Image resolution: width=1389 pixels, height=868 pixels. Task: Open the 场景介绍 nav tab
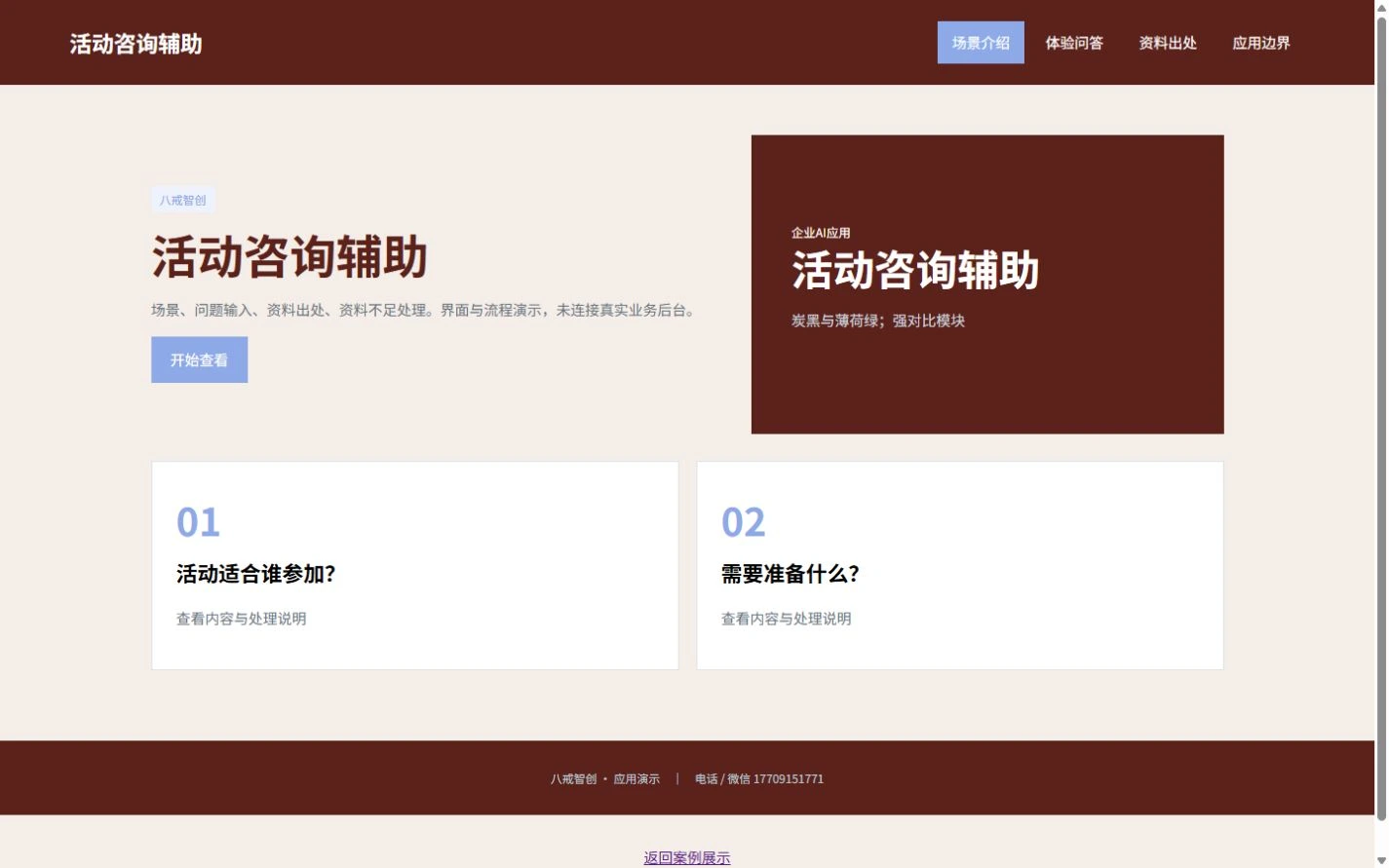(x=981, y=43)
